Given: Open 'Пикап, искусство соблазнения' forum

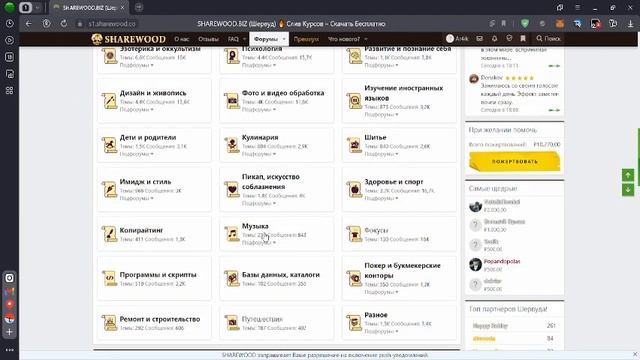Looking at the screenshot, I should coord(271,182).
